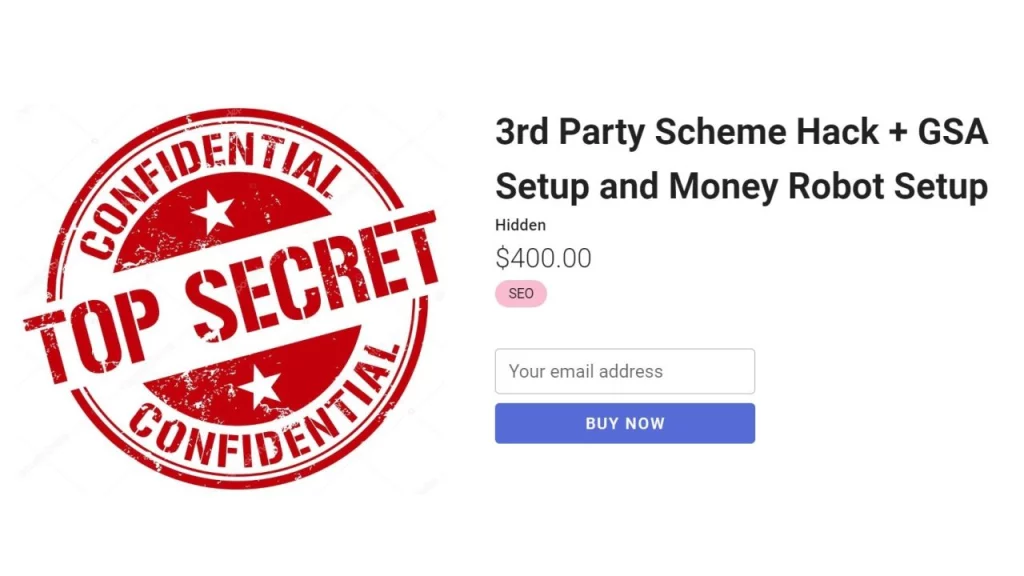Viewport: 1024px width, 576px height.
Task: Click inside the email address field
Action: click(x=624, y=371)
